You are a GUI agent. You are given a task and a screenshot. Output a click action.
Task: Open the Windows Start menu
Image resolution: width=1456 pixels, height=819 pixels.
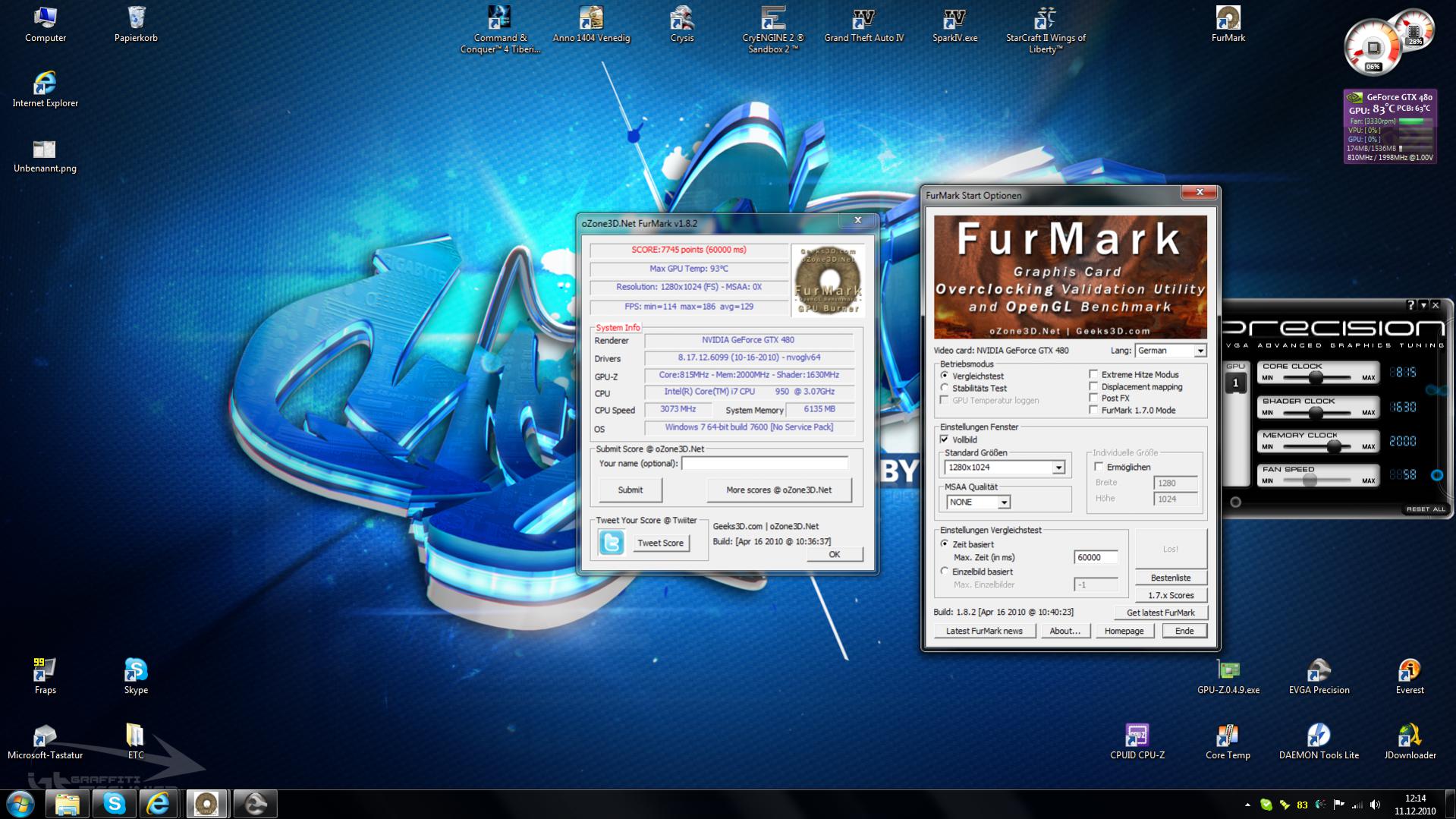tap(20, 804)
